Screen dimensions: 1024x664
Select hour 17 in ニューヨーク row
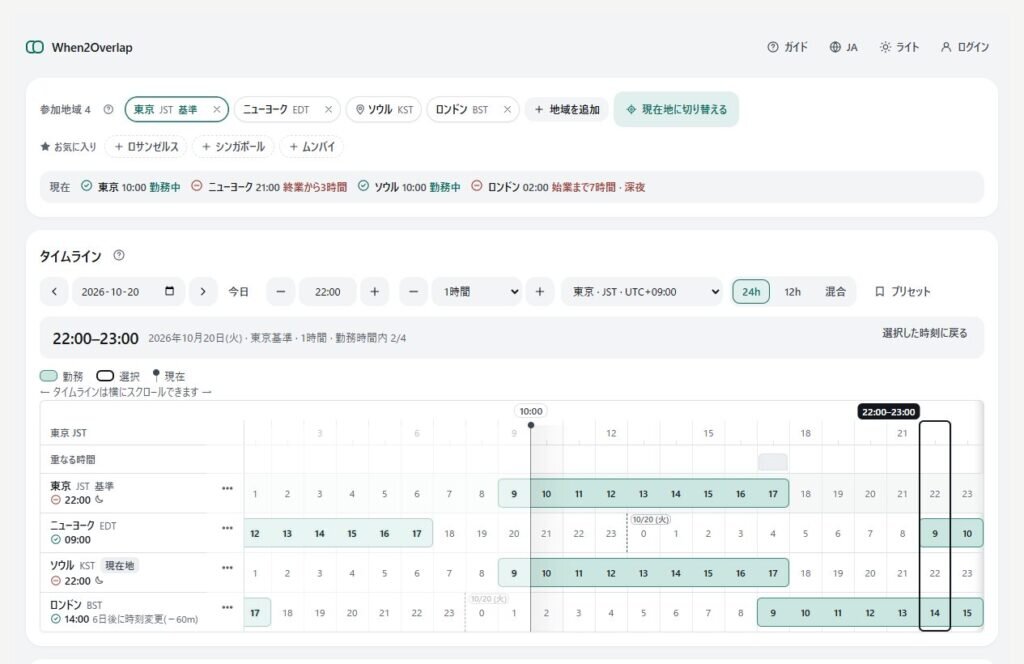[417, 533]
